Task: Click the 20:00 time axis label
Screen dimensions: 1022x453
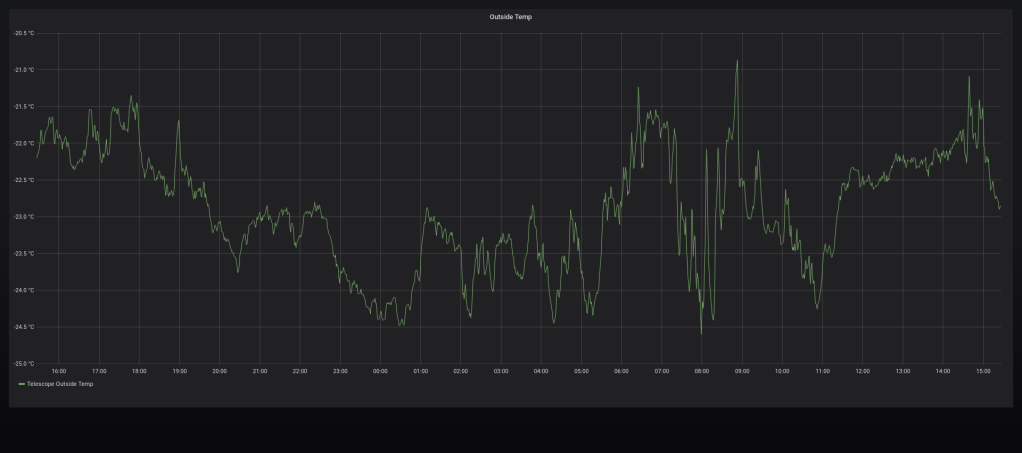Action: (x=219, y=371)
